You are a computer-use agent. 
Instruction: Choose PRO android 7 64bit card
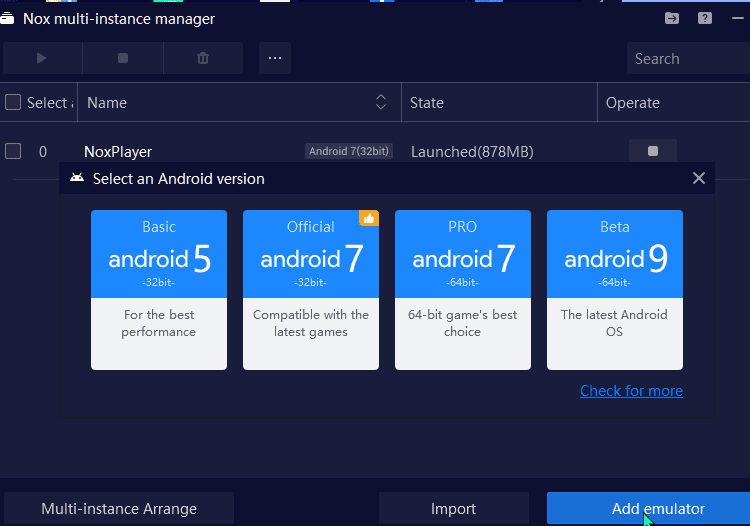(x=463, y=290)
